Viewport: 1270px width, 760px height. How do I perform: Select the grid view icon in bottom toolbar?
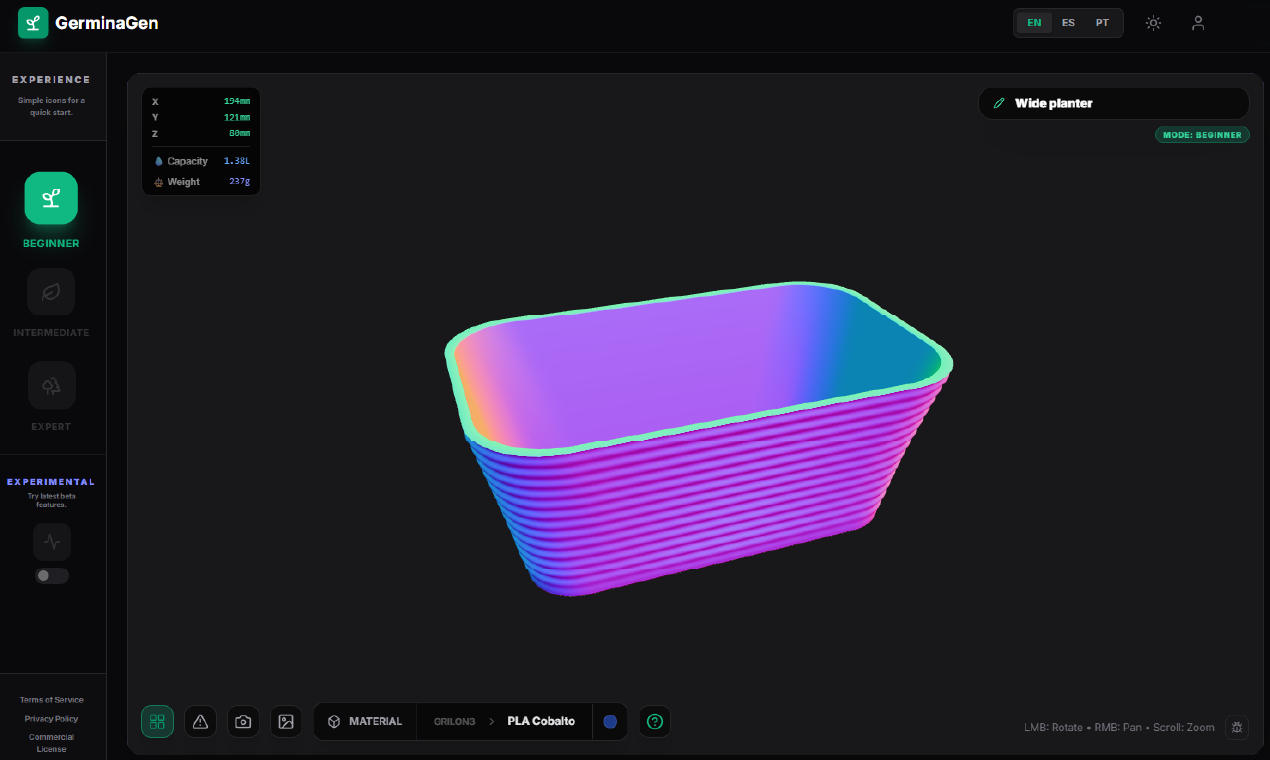pos(157,721)
